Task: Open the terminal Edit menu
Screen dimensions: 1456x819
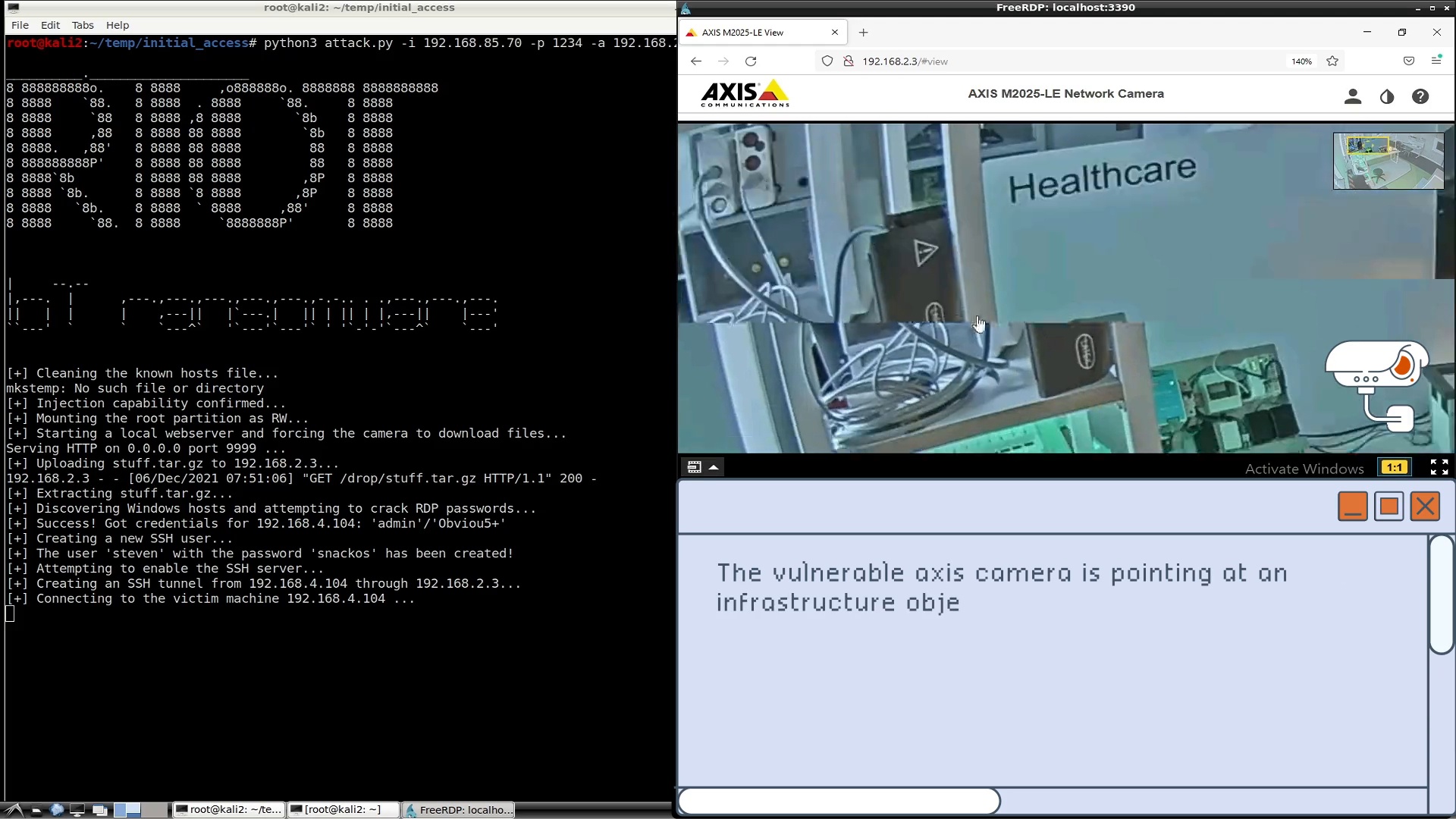Action: 50,25
